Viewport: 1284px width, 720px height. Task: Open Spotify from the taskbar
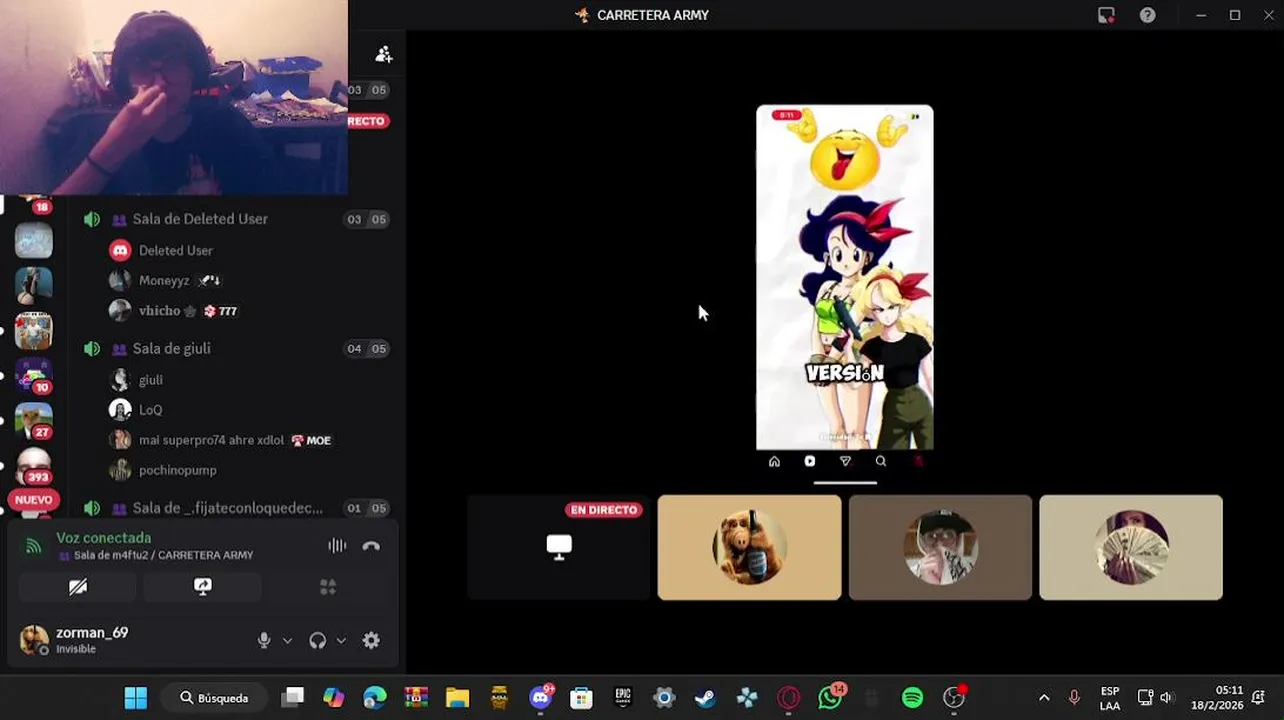(912, 698)
